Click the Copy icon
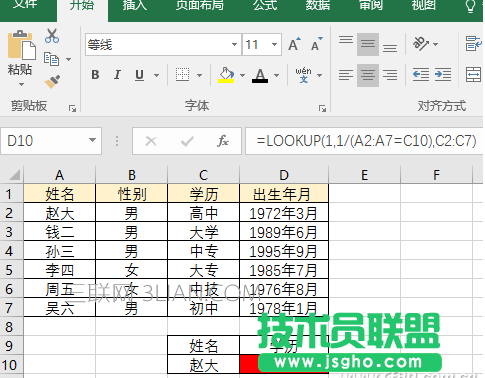 [x=51, y=59]
